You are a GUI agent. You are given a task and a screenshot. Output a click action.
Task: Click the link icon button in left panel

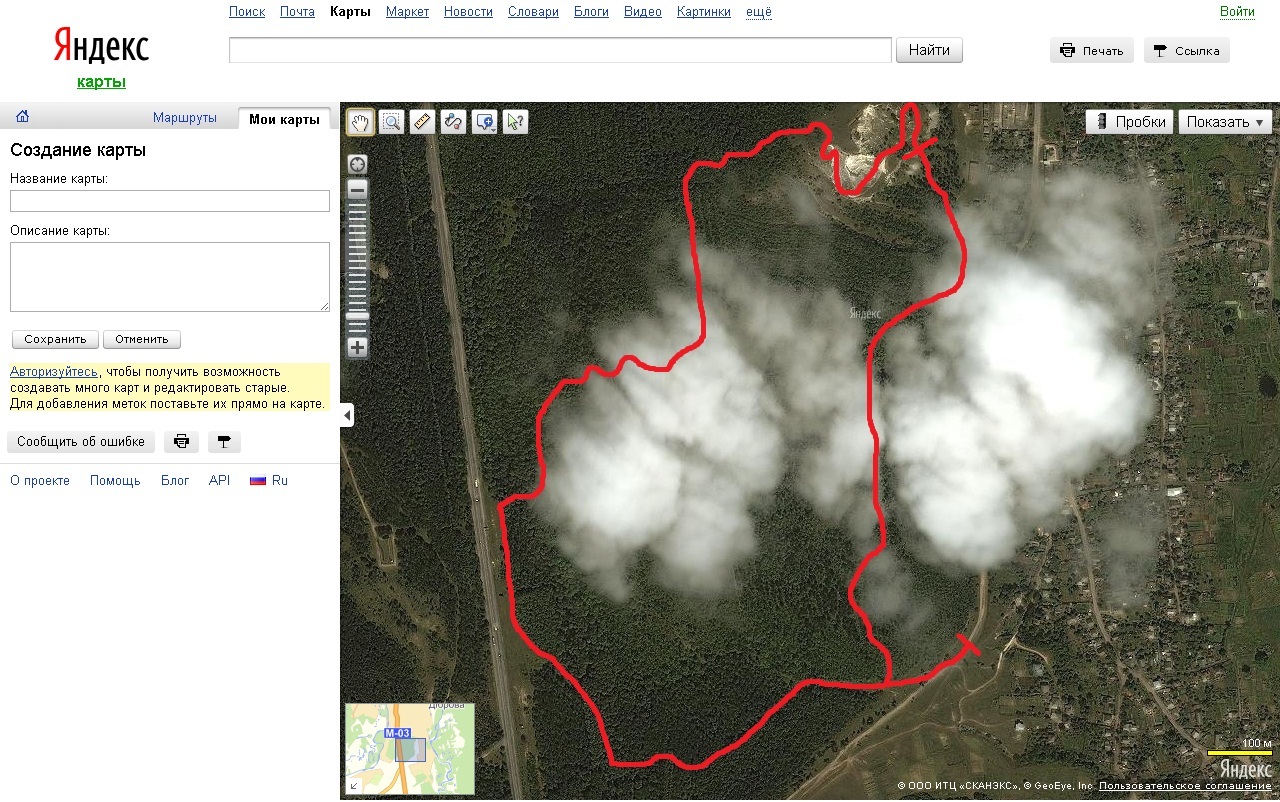coord(224,441)
